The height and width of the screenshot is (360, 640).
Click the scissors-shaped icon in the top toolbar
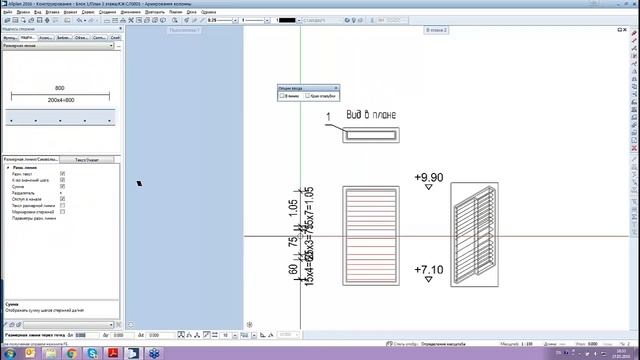(x=131, y=20)
